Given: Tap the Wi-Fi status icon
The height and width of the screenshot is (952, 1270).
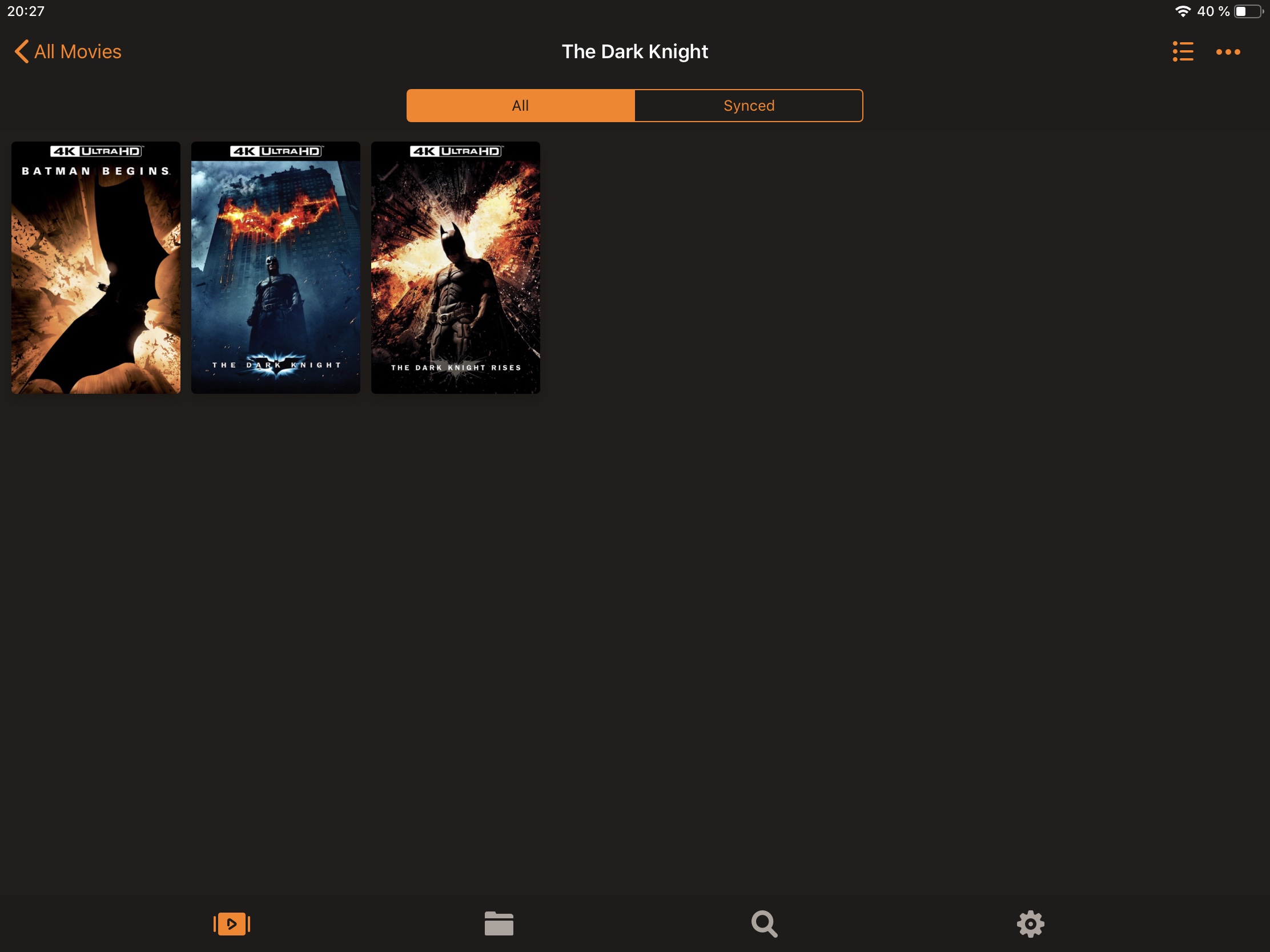Looking at the screenshot, I should (1182, 11).
